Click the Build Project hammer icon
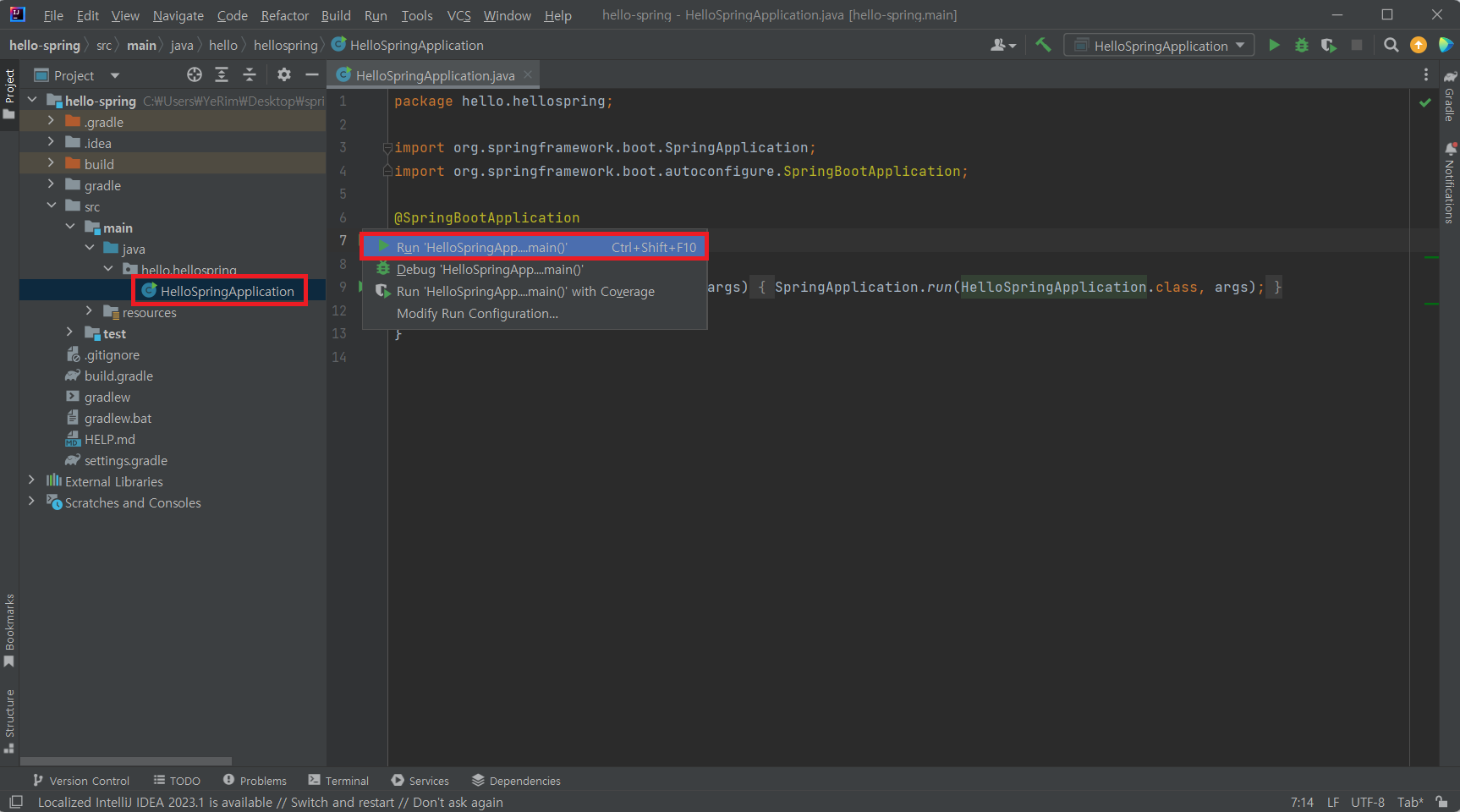This screenshot has width=1460, height=812. pos(1043,45)
